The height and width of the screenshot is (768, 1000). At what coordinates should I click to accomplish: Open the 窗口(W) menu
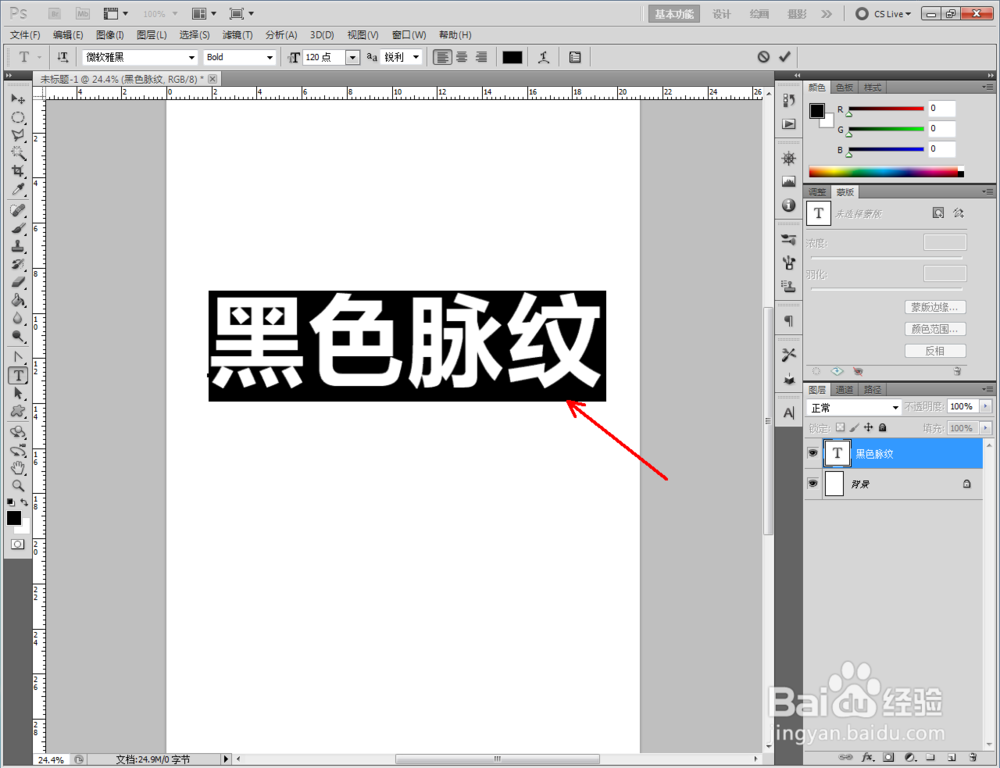[409, 35]
